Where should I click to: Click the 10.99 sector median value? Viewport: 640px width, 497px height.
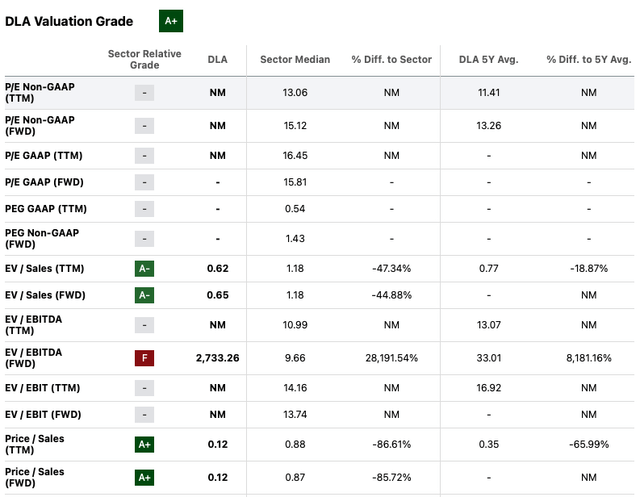pyautogui.click(x=295, y=325)
